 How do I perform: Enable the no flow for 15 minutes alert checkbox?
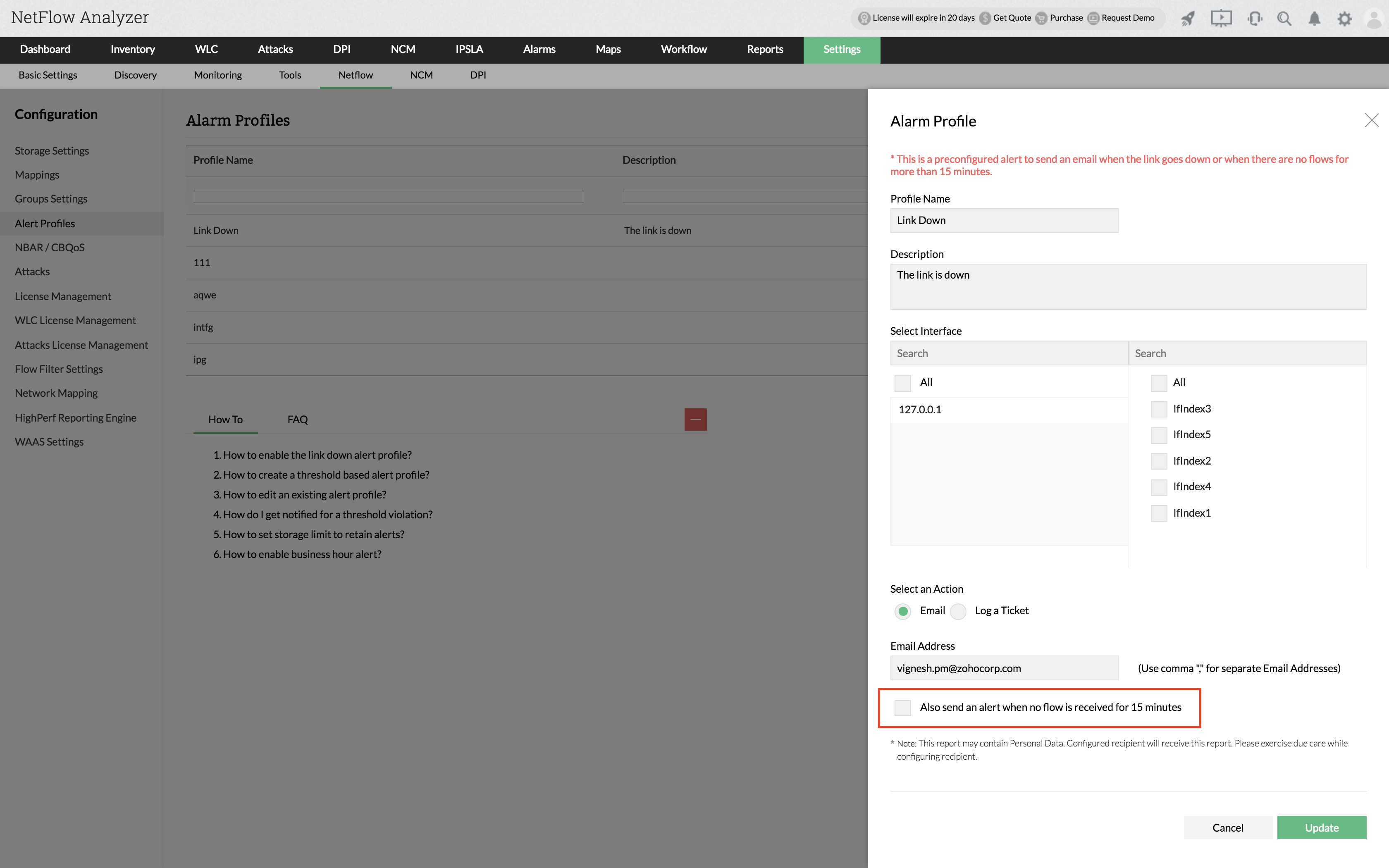coord(903,707)
